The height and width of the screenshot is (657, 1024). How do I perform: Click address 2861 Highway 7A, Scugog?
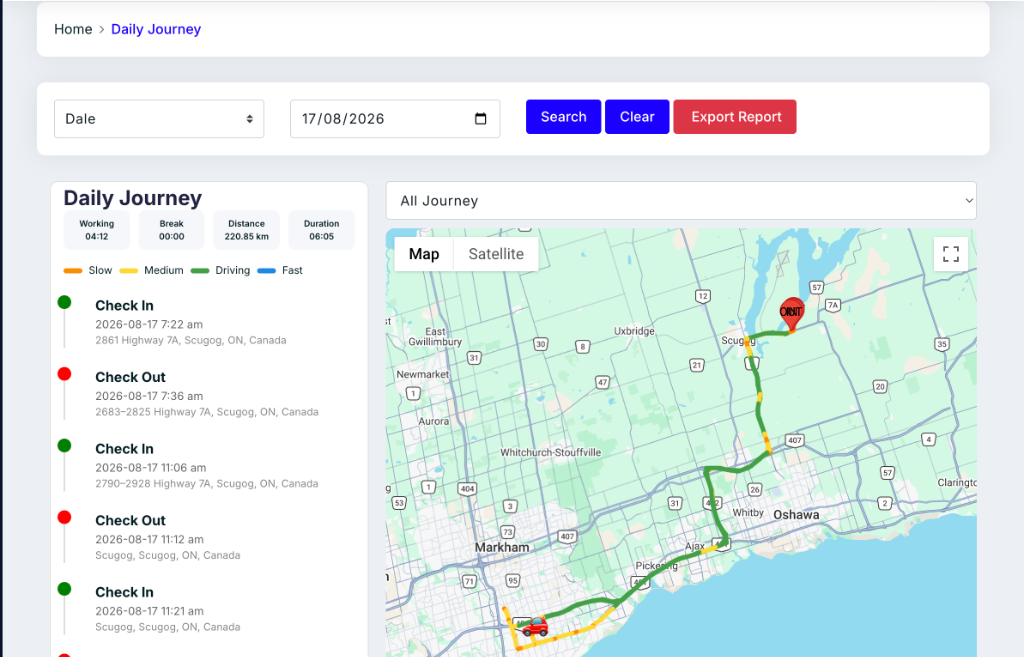[191, 340]
